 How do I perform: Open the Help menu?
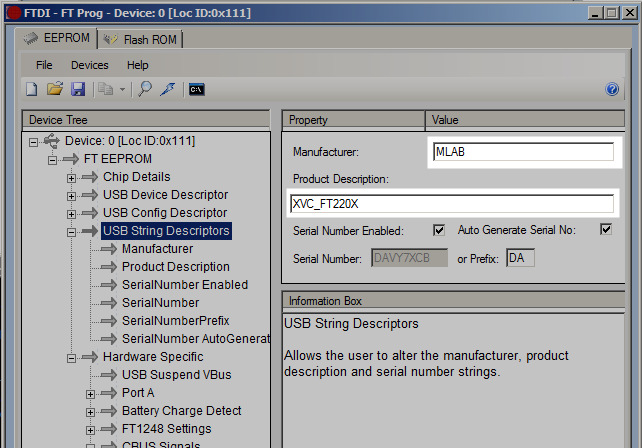point(138,65)
